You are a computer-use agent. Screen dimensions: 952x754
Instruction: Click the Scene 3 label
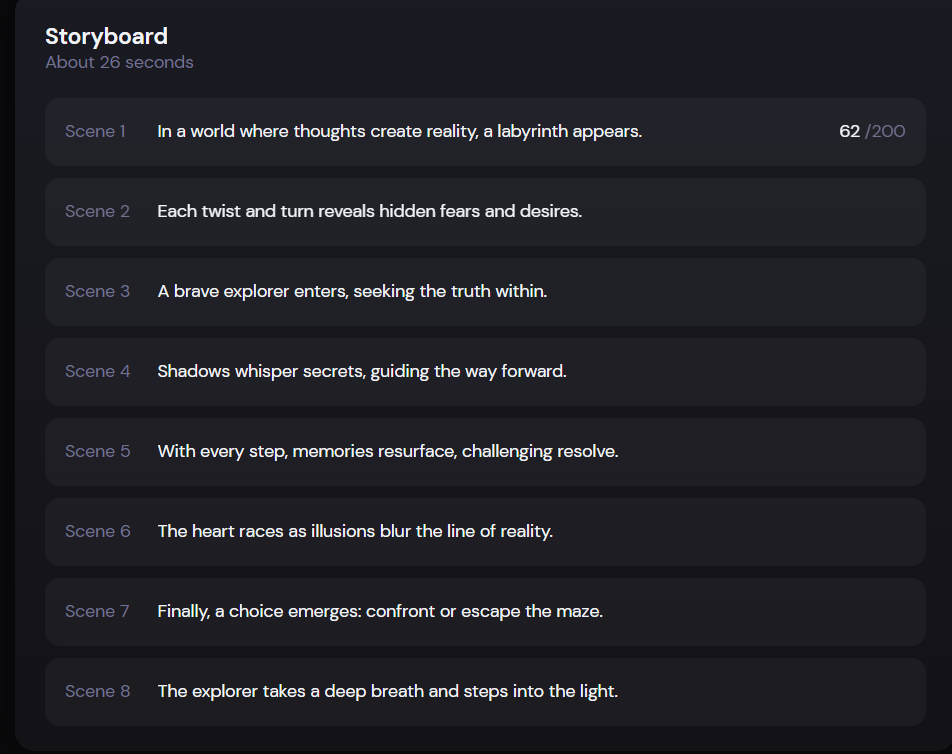pyautogui.click(x=97, y=291)
